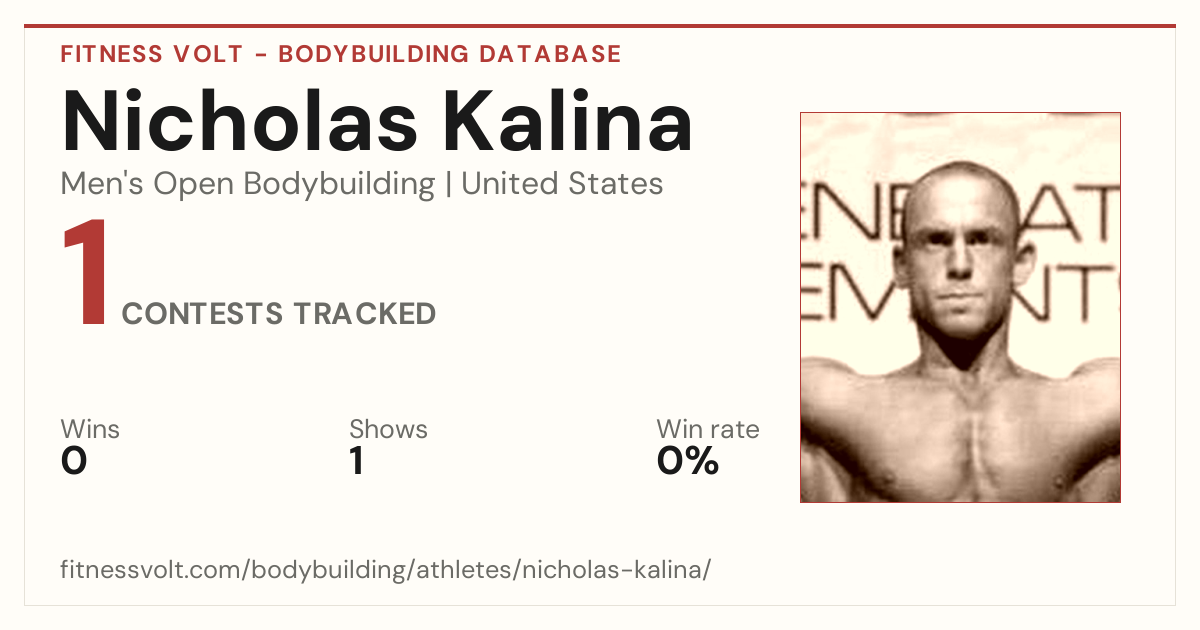The width and height of the screenshot is (1200, 630).
Task: Click the 0% win rate value
Action: tap(688, 461)
